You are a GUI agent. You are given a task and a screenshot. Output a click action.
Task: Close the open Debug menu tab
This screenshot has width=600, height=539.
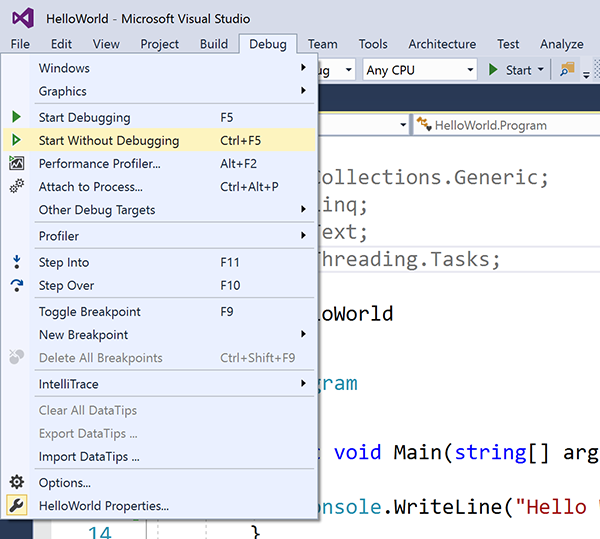click(x=268, y=44)
